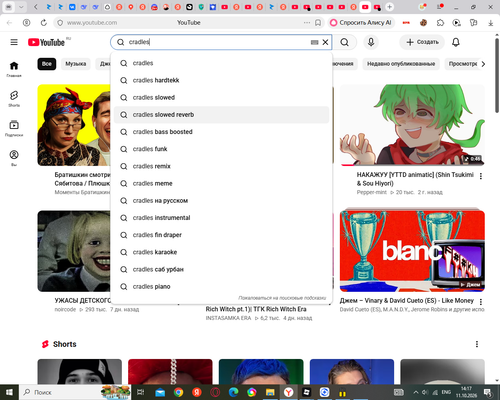The width and height of the screenshot is (500, 400).
Task: Open the Pepper-mint channel link
Action: (x=372, y=192)
